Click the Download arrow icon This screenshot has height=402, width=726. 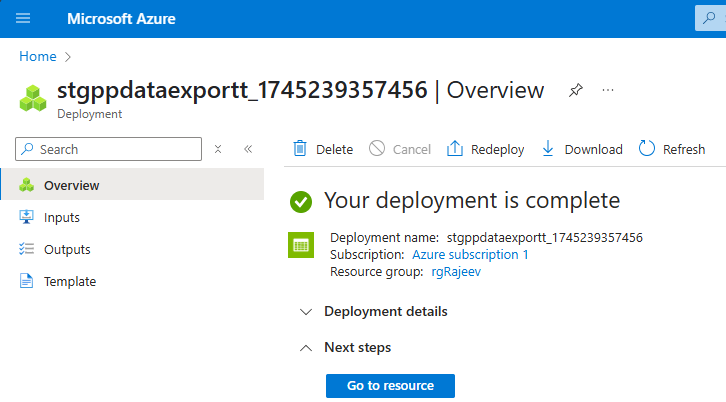[547, 149]
